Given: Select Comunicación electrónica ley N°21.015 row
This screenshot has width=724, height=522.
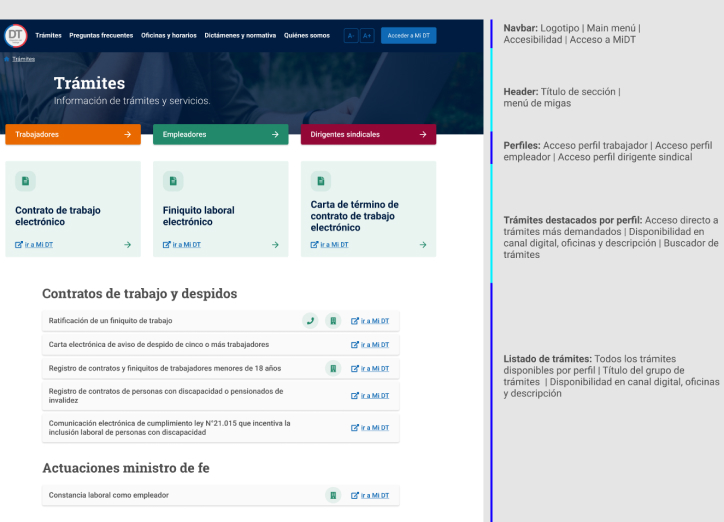Looking at the screenshot, I should (x=221, y=428).
